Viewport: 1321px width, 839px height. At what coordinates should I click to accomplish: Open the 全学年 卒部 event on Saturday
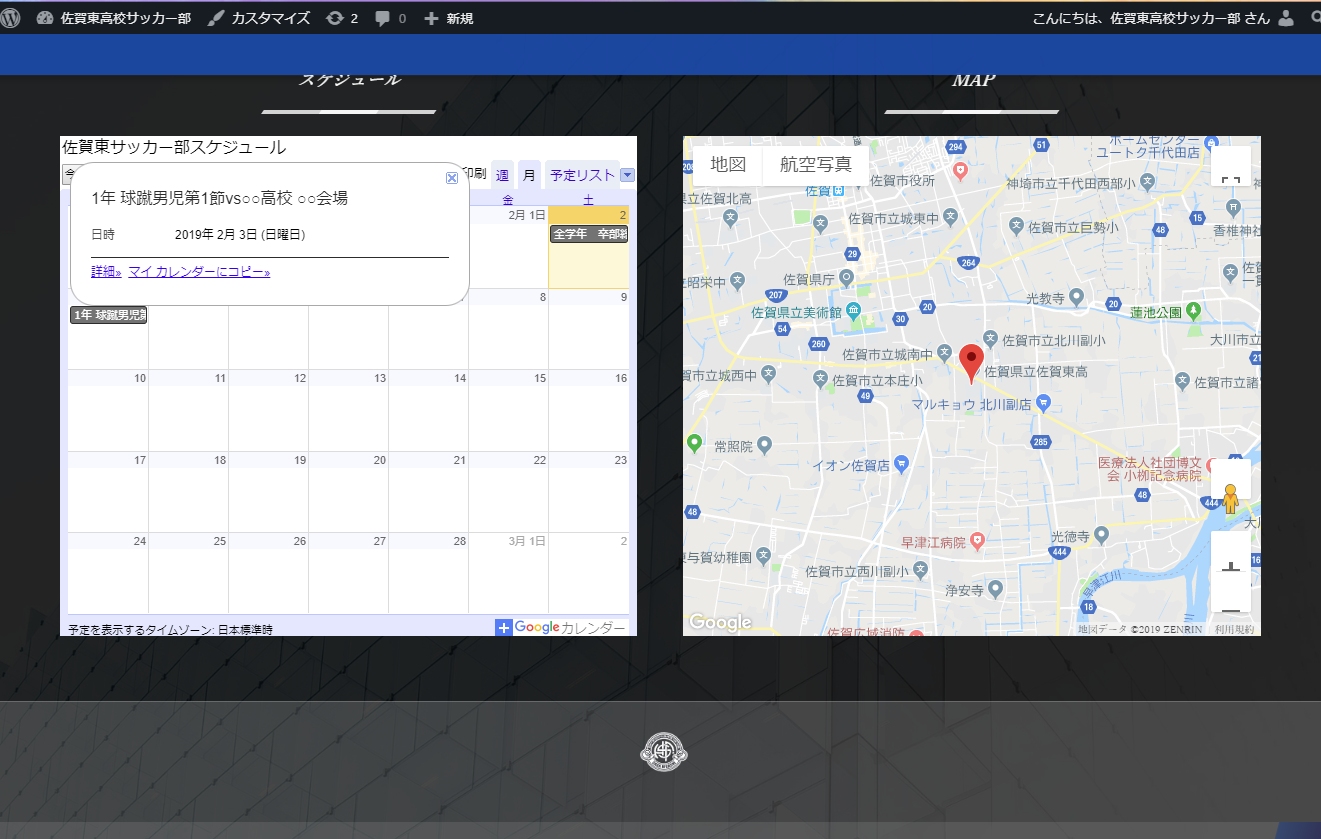(x=589, y=234)
